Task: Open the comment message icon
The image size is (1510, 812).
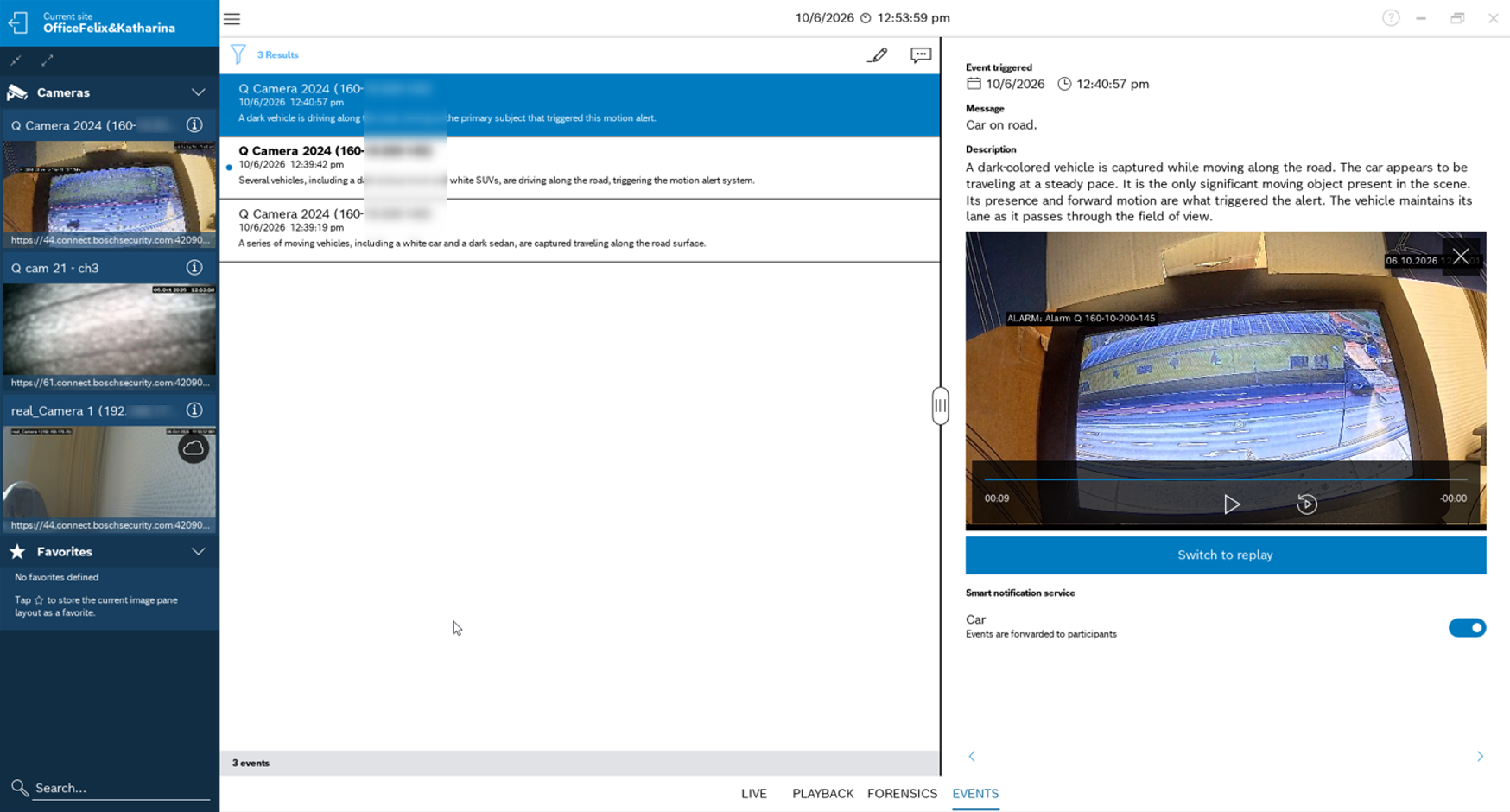Action: [x=921, y=54]
